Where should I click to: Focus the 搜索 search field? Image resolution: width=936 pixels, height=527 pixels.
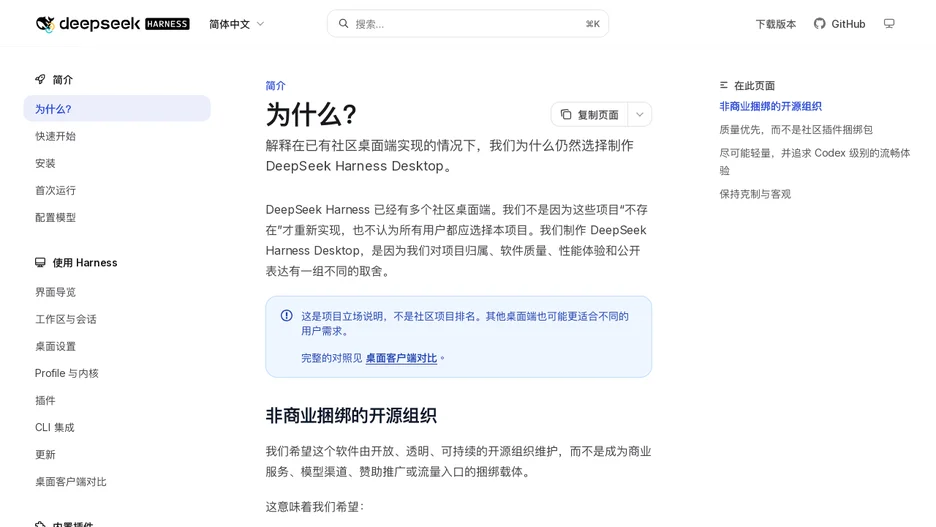[x=468, y=24]
